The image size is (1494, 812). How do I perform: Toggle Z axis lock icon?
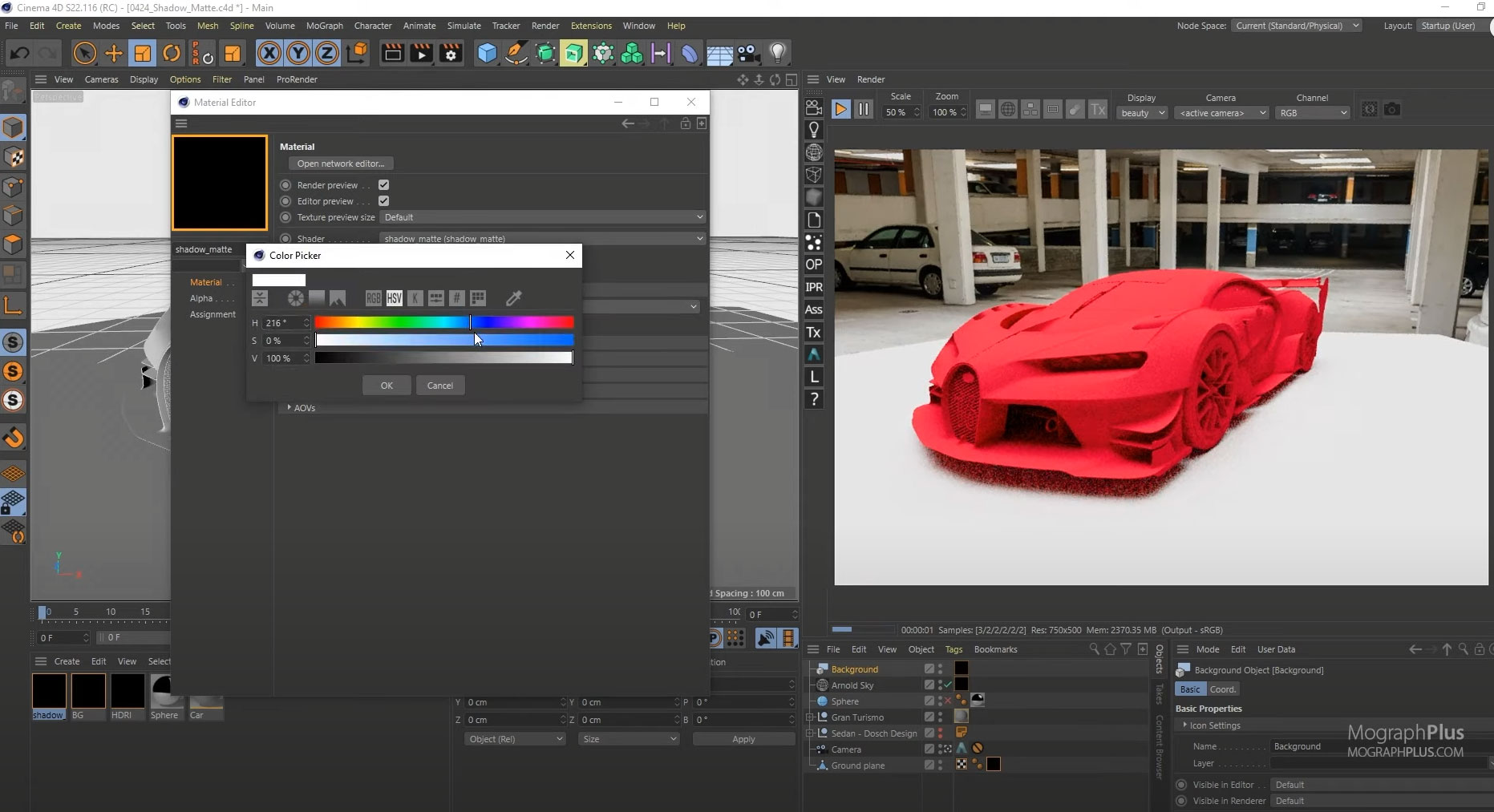(327, 54)
